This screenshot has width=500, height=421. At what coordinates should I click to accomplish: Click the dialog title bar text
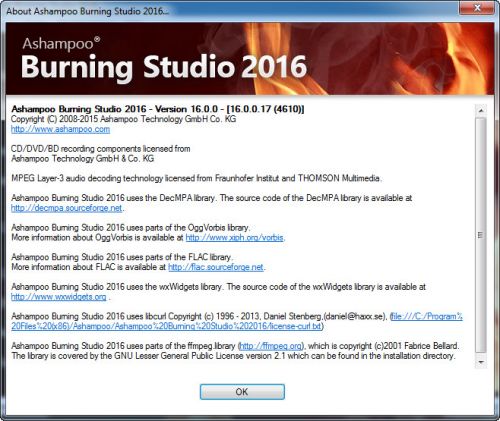point(87,11)
